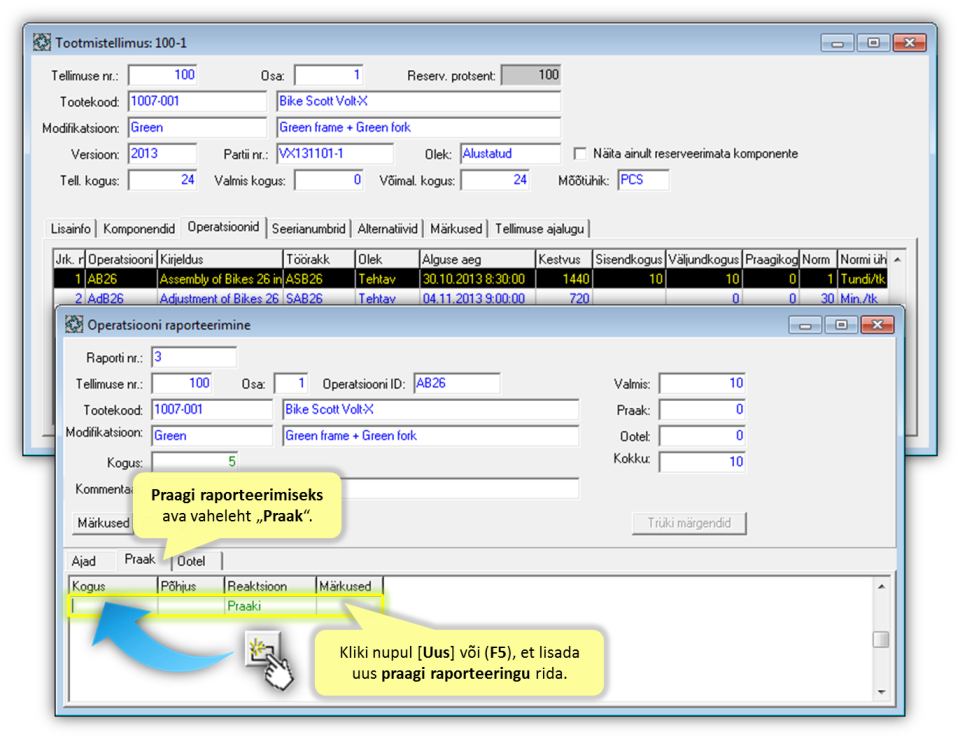Open the Ootel tab

point(191,561)
